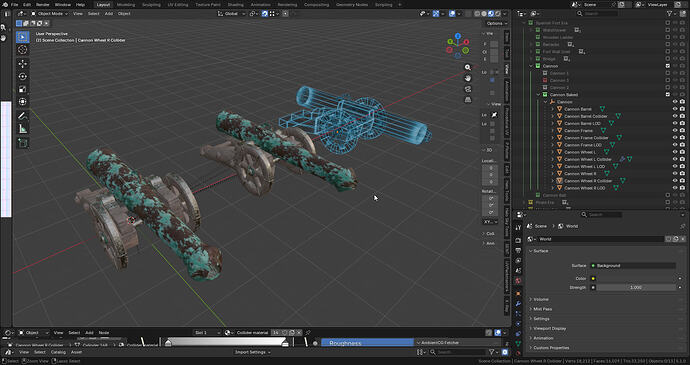Select the Measure tool
Viewport: 690px width, 365px height.
[22, 129]
